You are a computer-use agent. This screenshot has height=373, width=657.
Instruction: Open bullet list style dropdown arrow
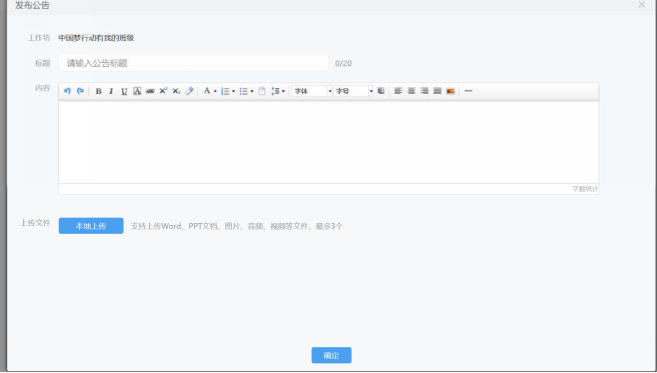(252, 91)
